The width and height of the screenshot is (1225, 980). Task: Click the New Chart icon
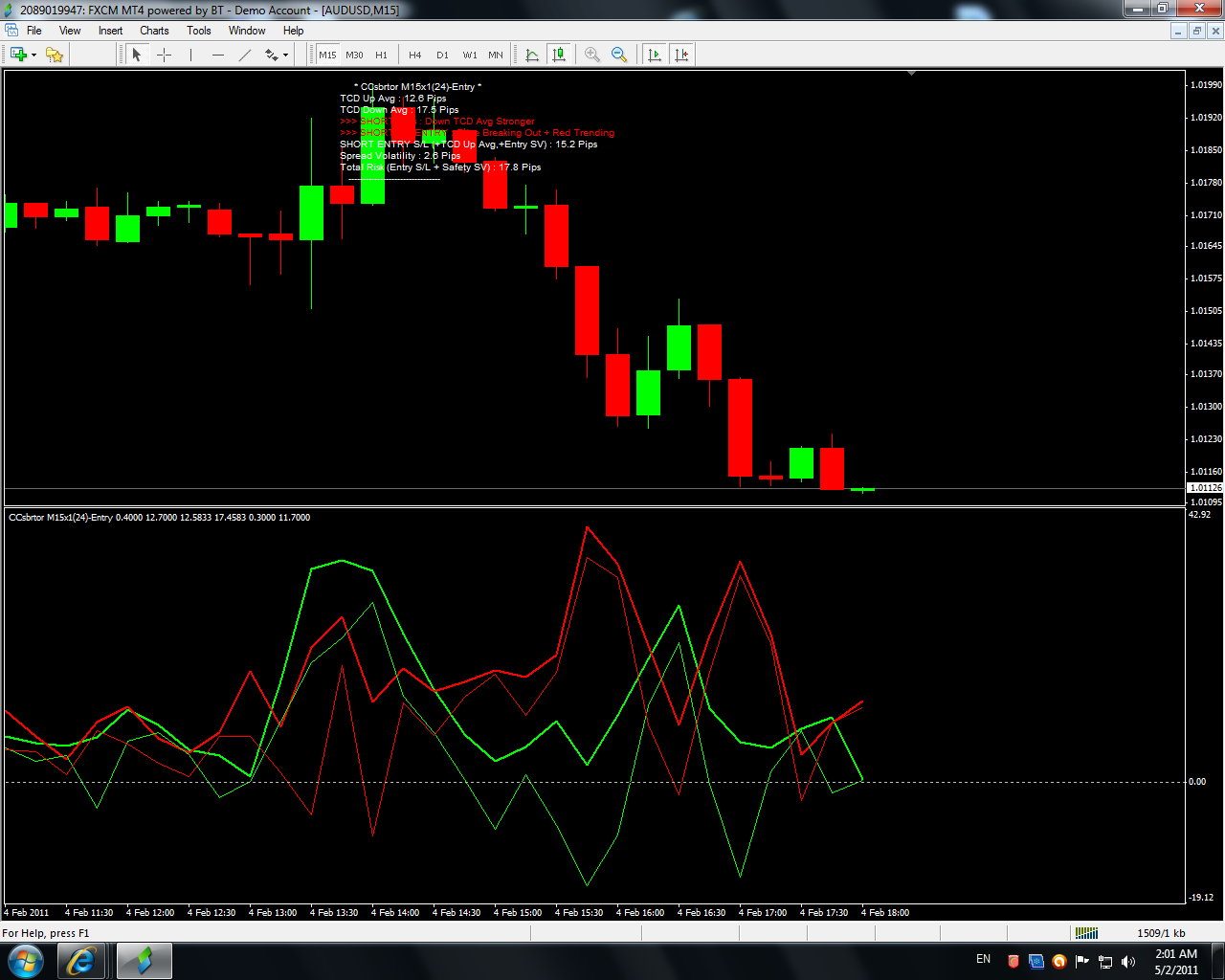17,55
